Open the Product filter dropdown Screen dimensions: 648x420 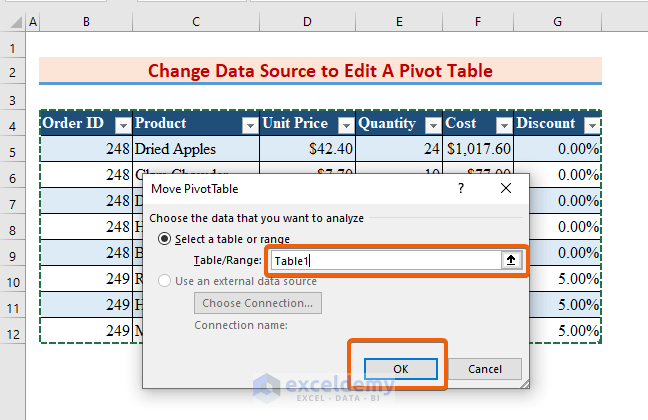point(249,125)
